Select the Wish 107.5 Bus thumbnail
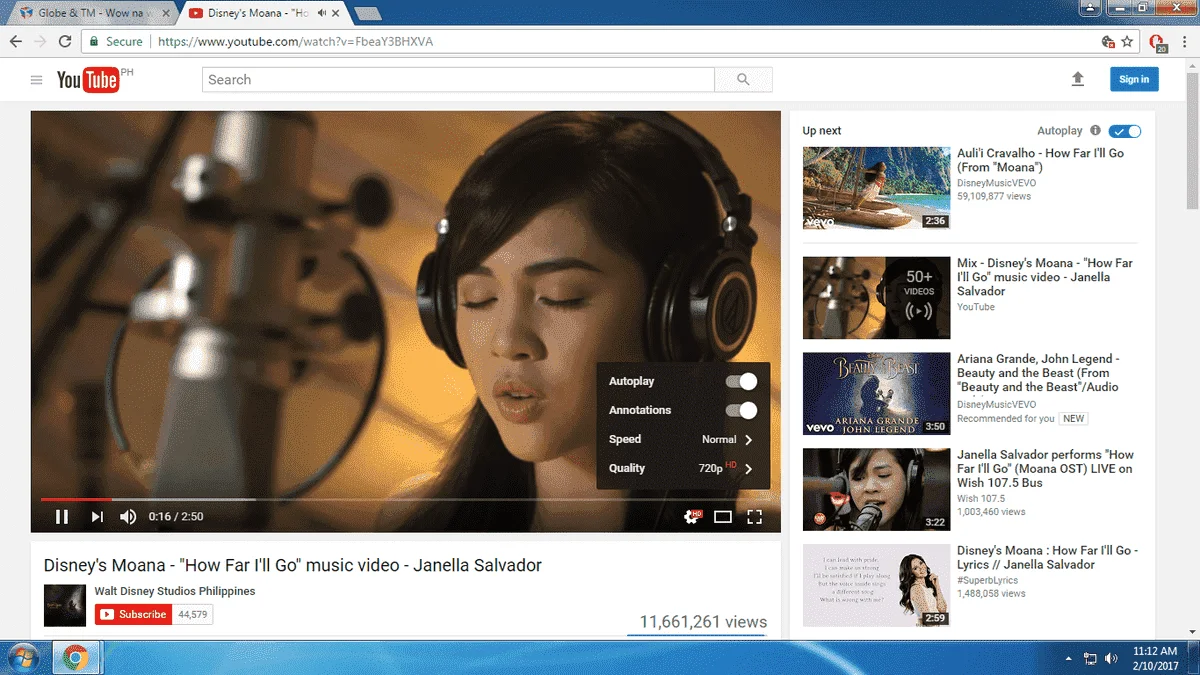 pos(877,489)
